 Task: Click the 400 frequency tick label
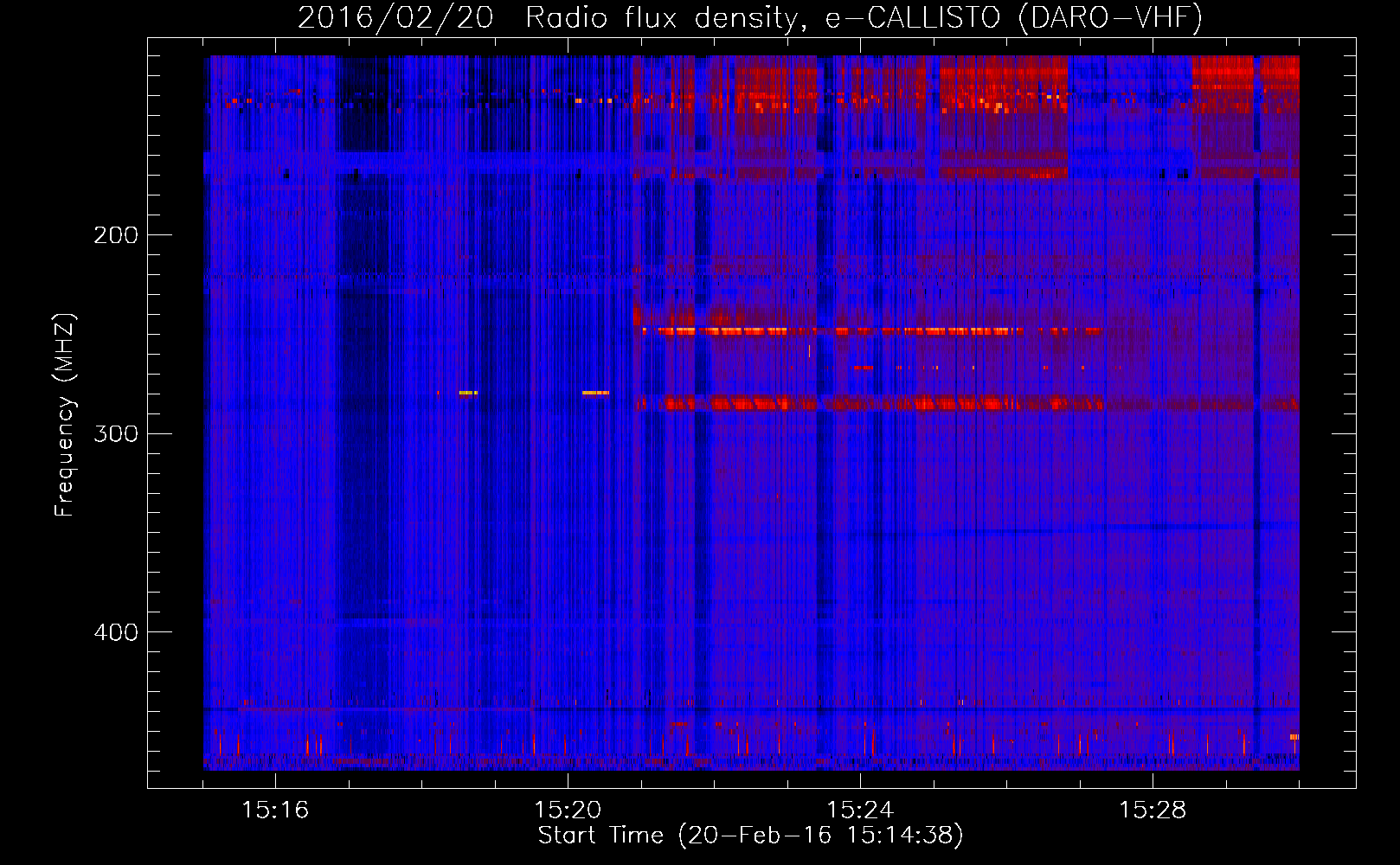coord(116,632)
